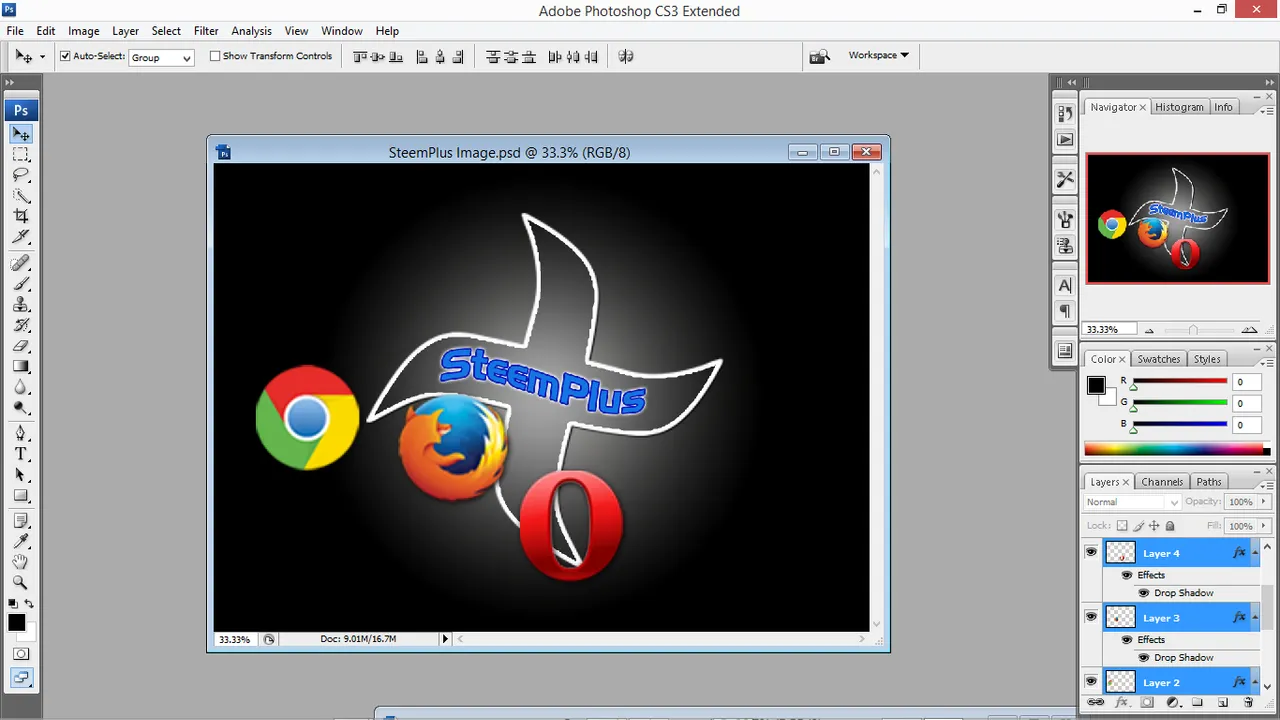The image size is (1280, 720).
Task: Uncheck the Auto-Select checkbox
Action: [x=65, y=56]
